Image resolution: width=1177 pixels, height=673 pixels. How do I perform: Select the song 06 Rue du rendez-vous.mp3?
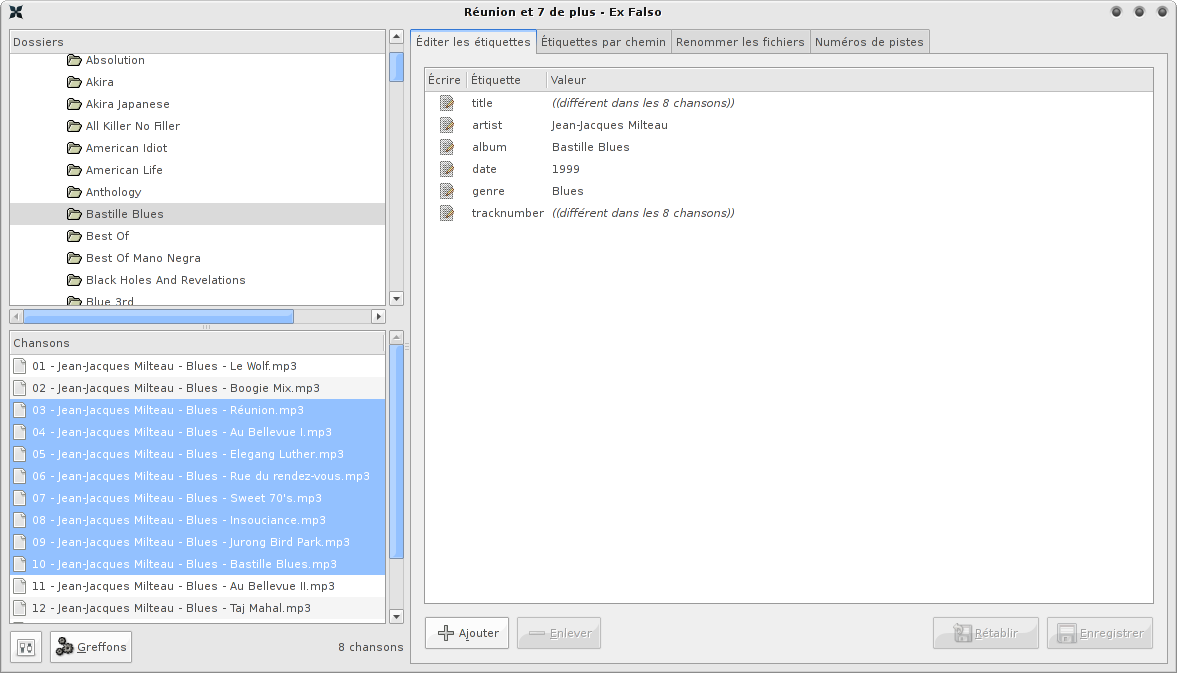pos(197,476)
